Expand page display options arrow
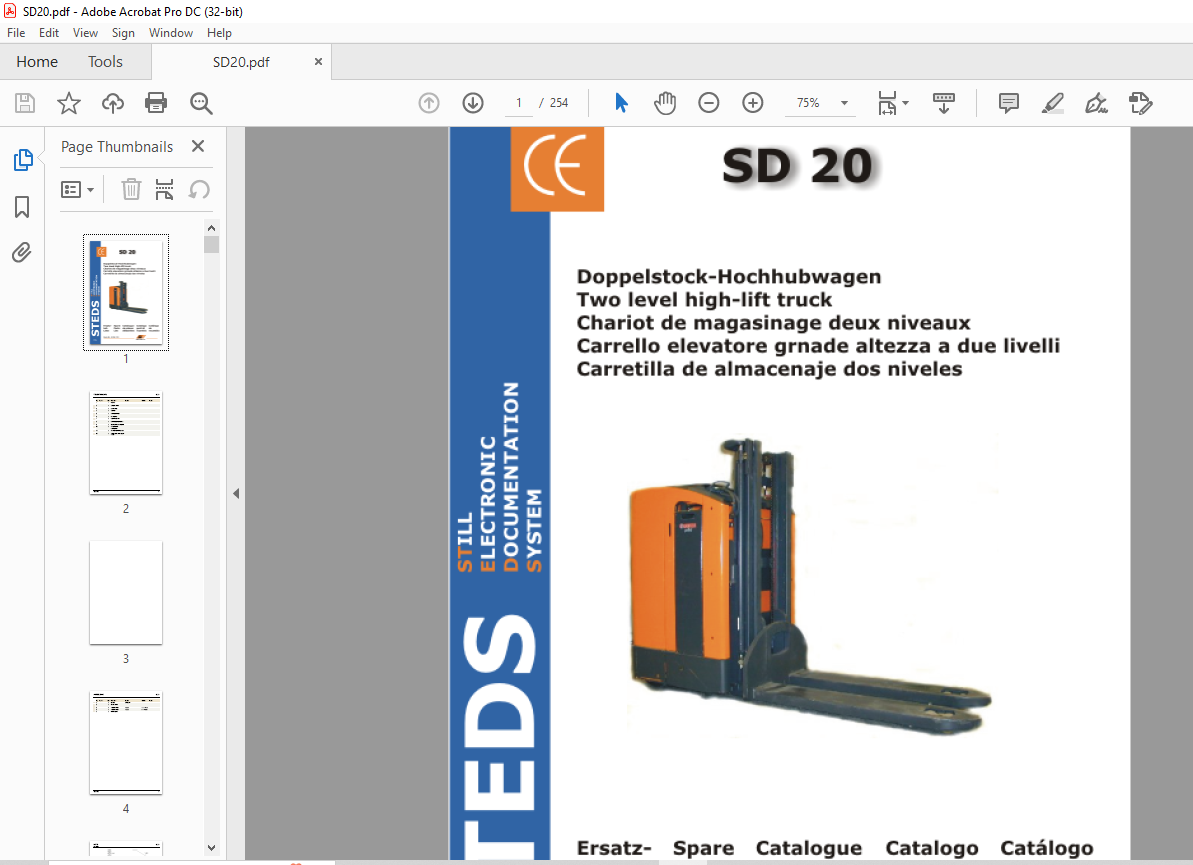Screen dimensions: 1193x865 pyautogui.click(x=905, y=103)
